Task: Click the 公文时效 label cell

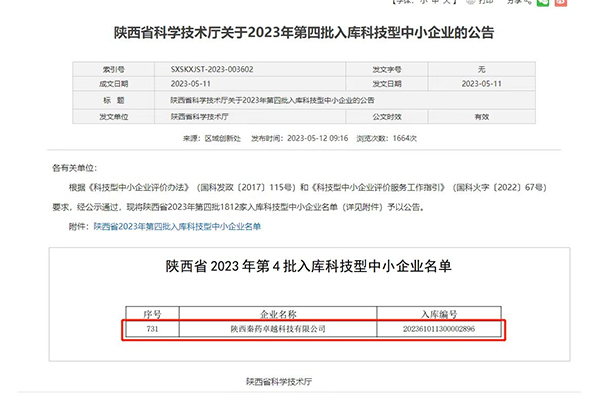Action: pyautogui.click(x=387, y=117)
